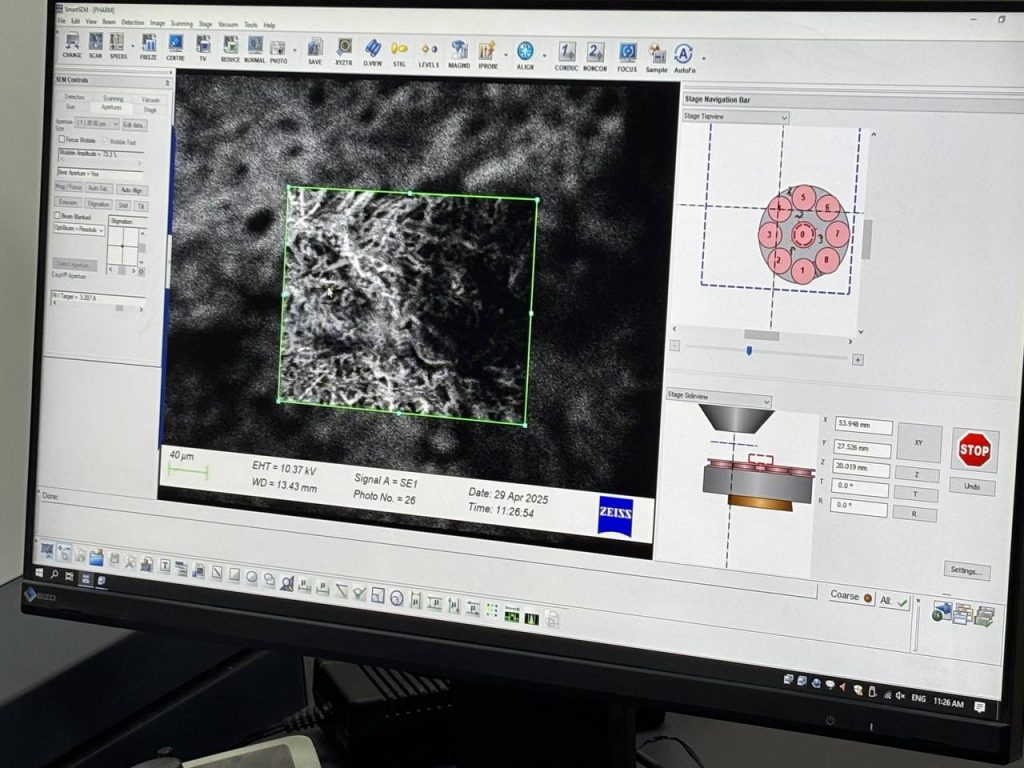Open the Vacuum menu

click(228, 25)
